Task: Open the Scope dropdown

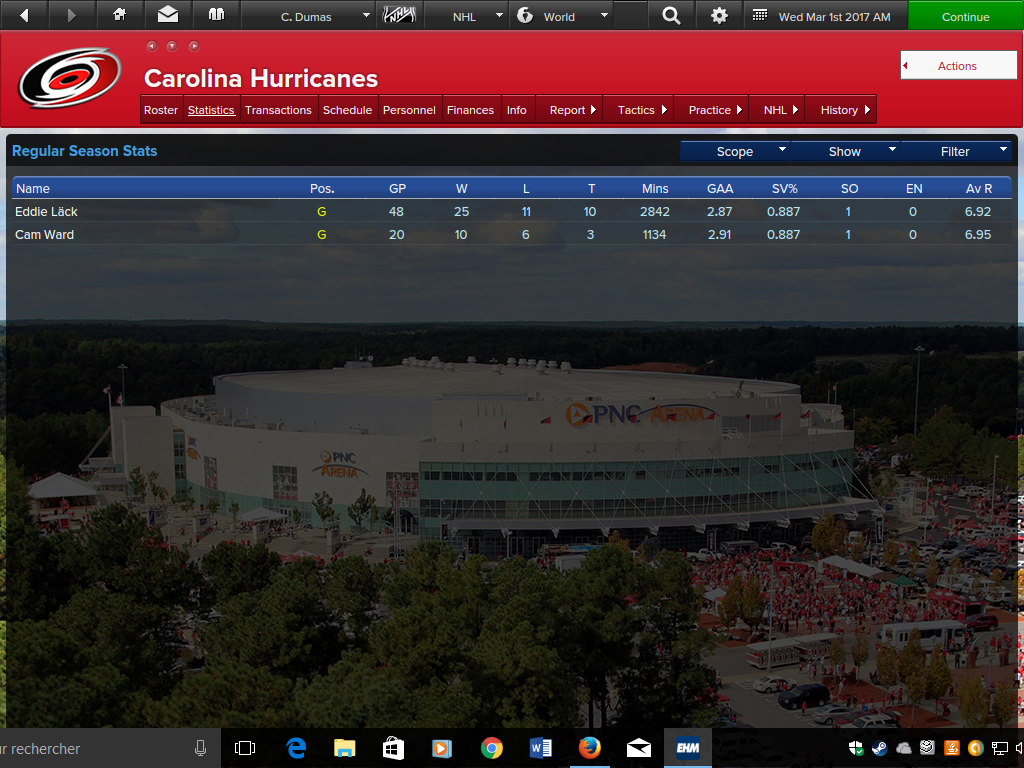Action: point(735,152)
